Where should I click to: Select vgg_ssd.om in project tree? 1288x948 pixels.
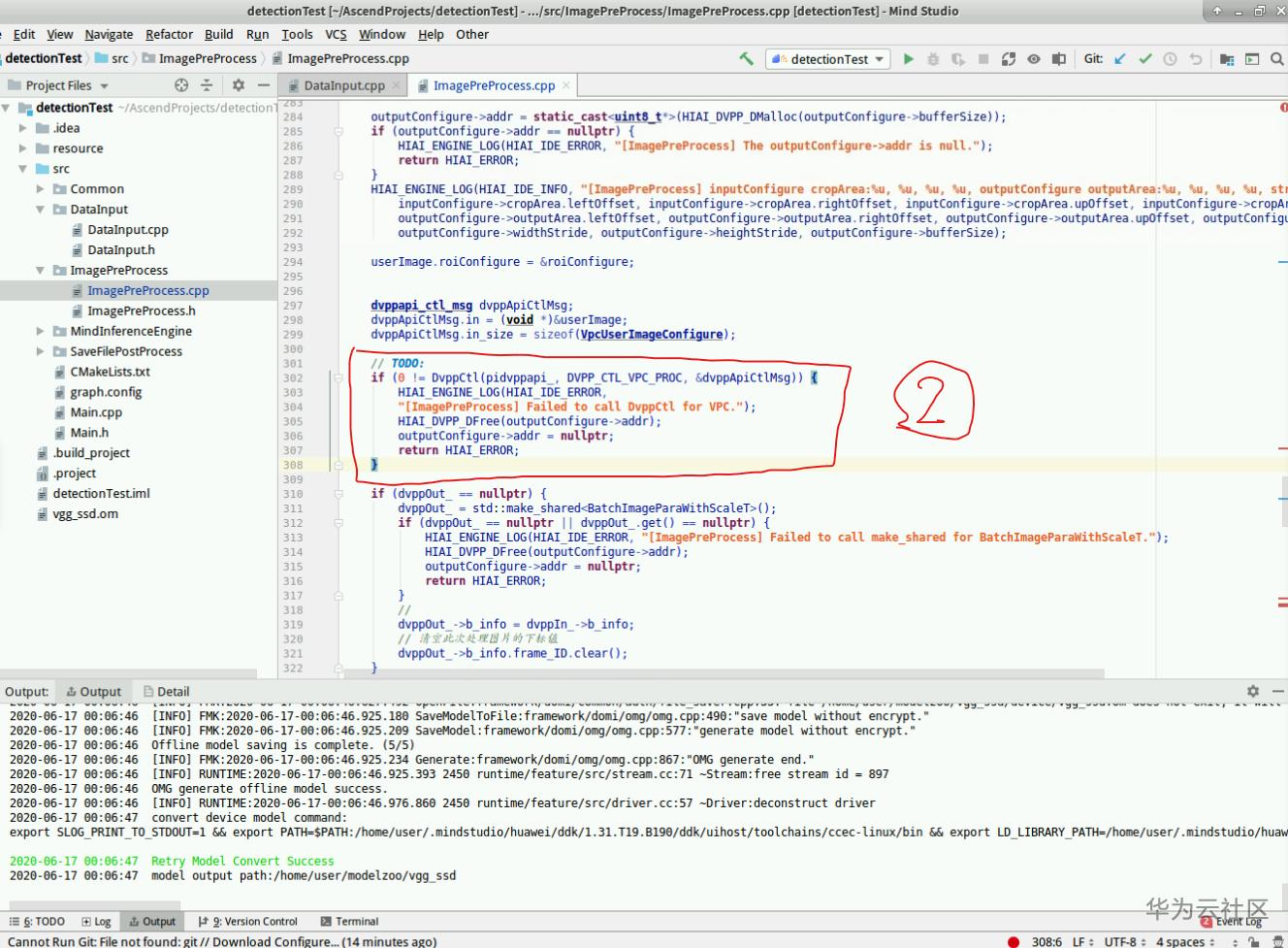coord(85,514)
